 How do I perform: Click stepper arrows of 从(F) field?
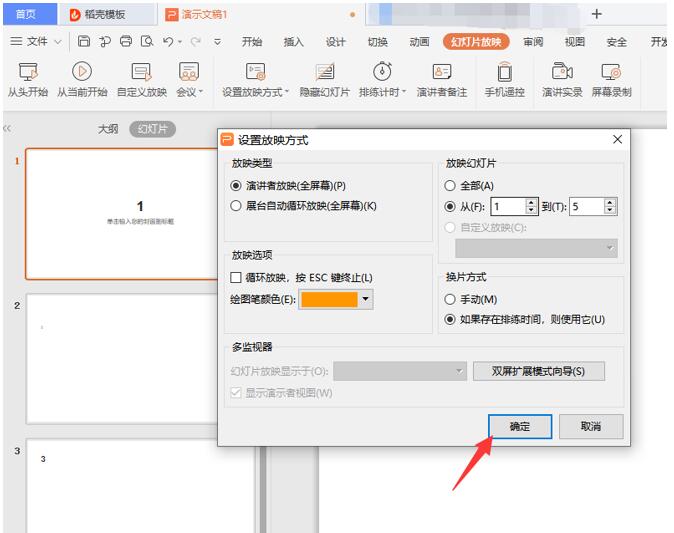pyautogui.click(x=531, y=206)
